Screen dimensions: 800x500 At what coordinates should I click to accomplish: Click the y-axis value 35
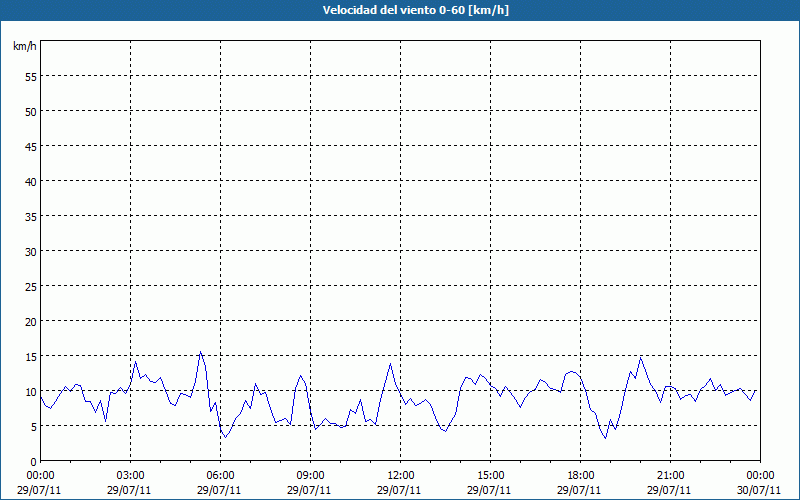tap(31, 216)
